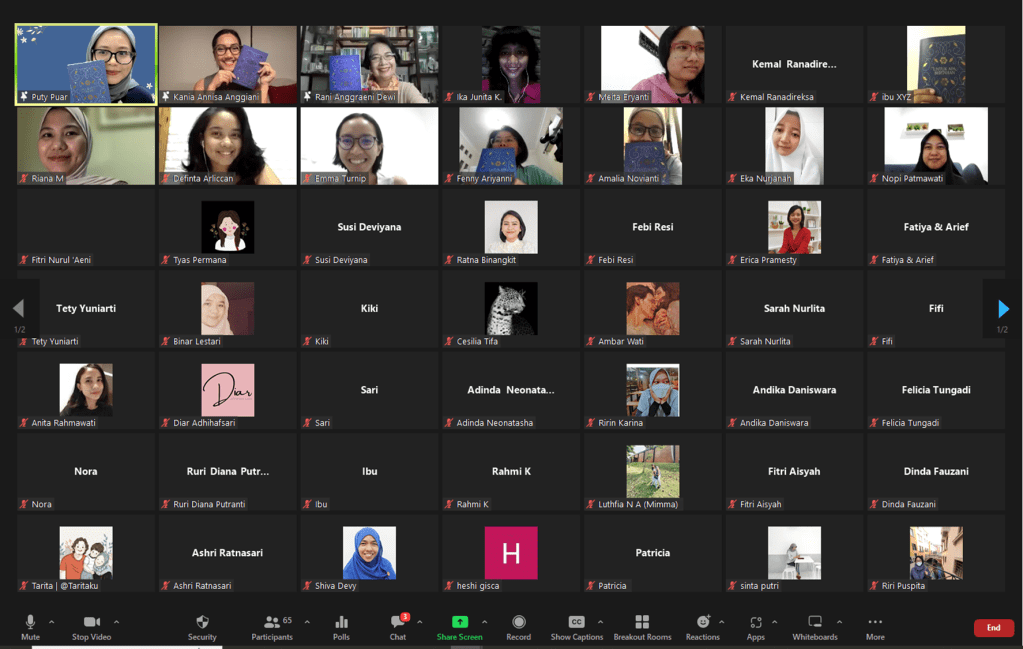Open the Participants panel

click(271, 627)
